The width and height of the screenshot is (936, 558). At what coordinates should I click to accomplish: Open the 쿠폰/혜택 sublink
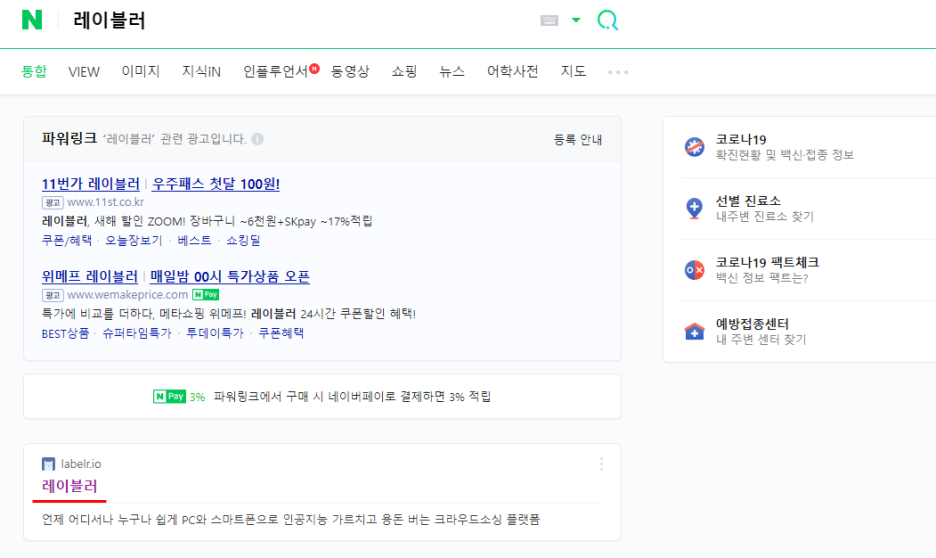(67, 241)
